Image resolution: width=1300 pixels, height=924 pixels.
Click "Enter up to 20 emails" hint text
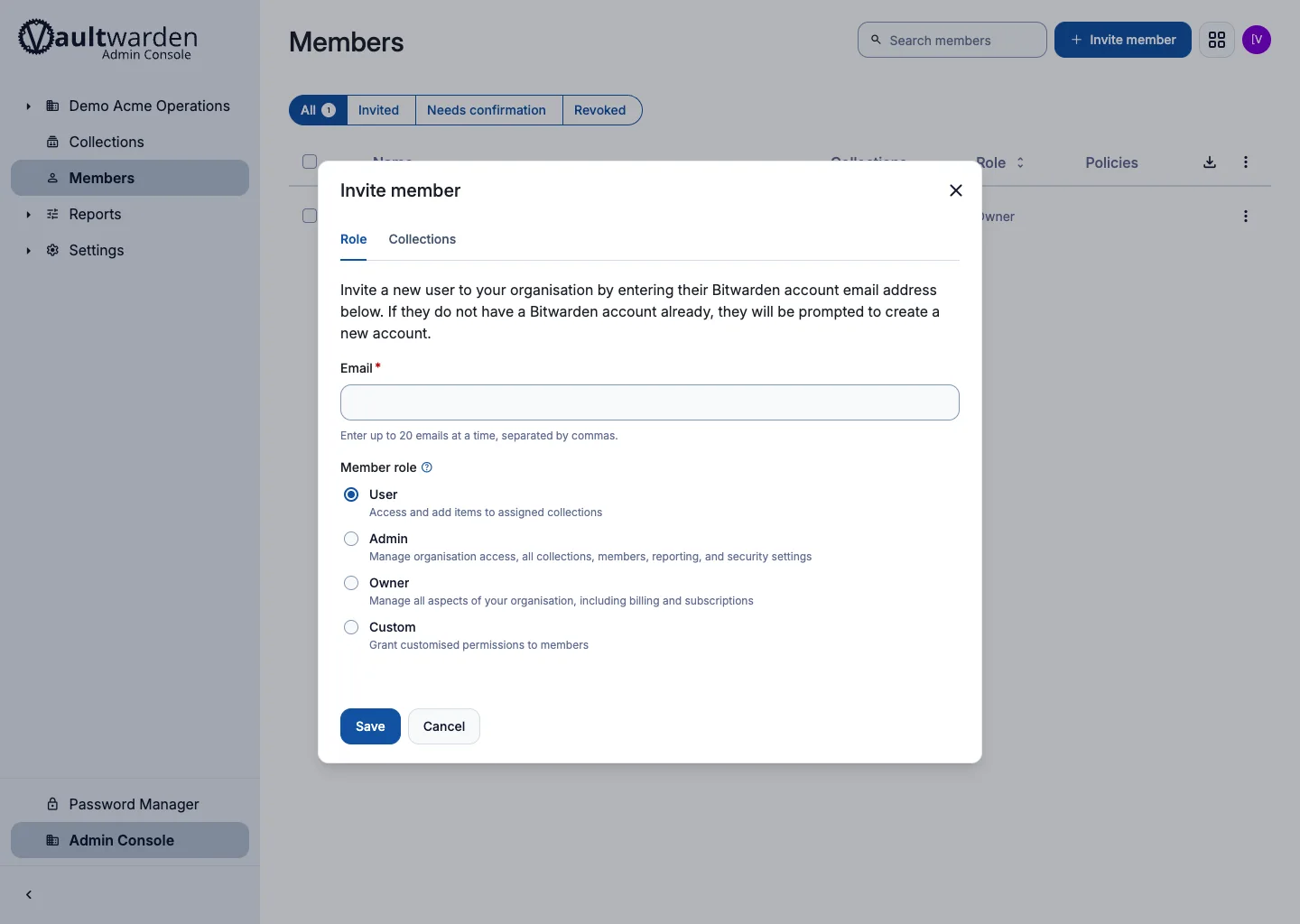[478, 435]
